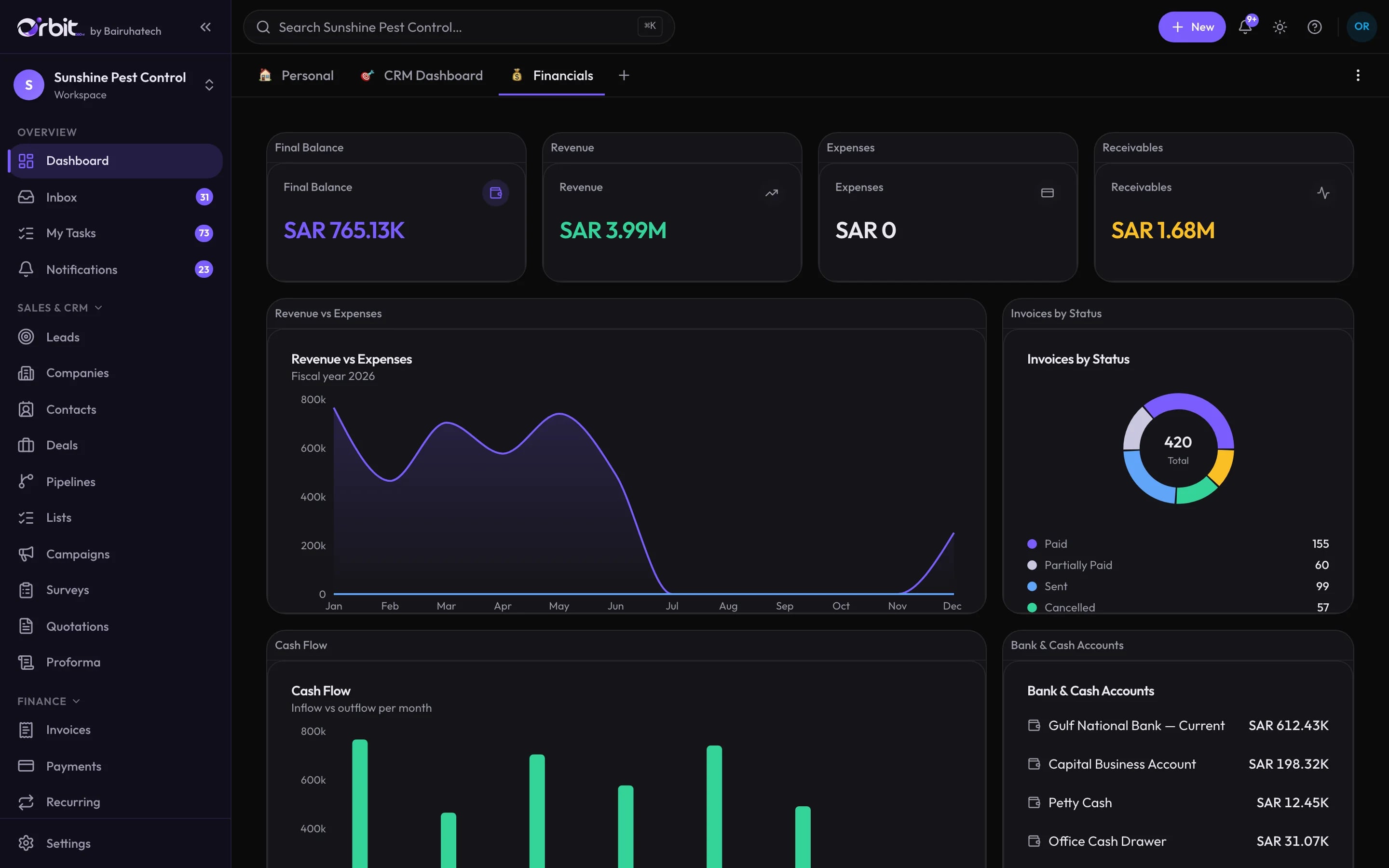Click the Companies building icon
The width and height of the screenshot is (1389, 868).
(x=26, y=373)
